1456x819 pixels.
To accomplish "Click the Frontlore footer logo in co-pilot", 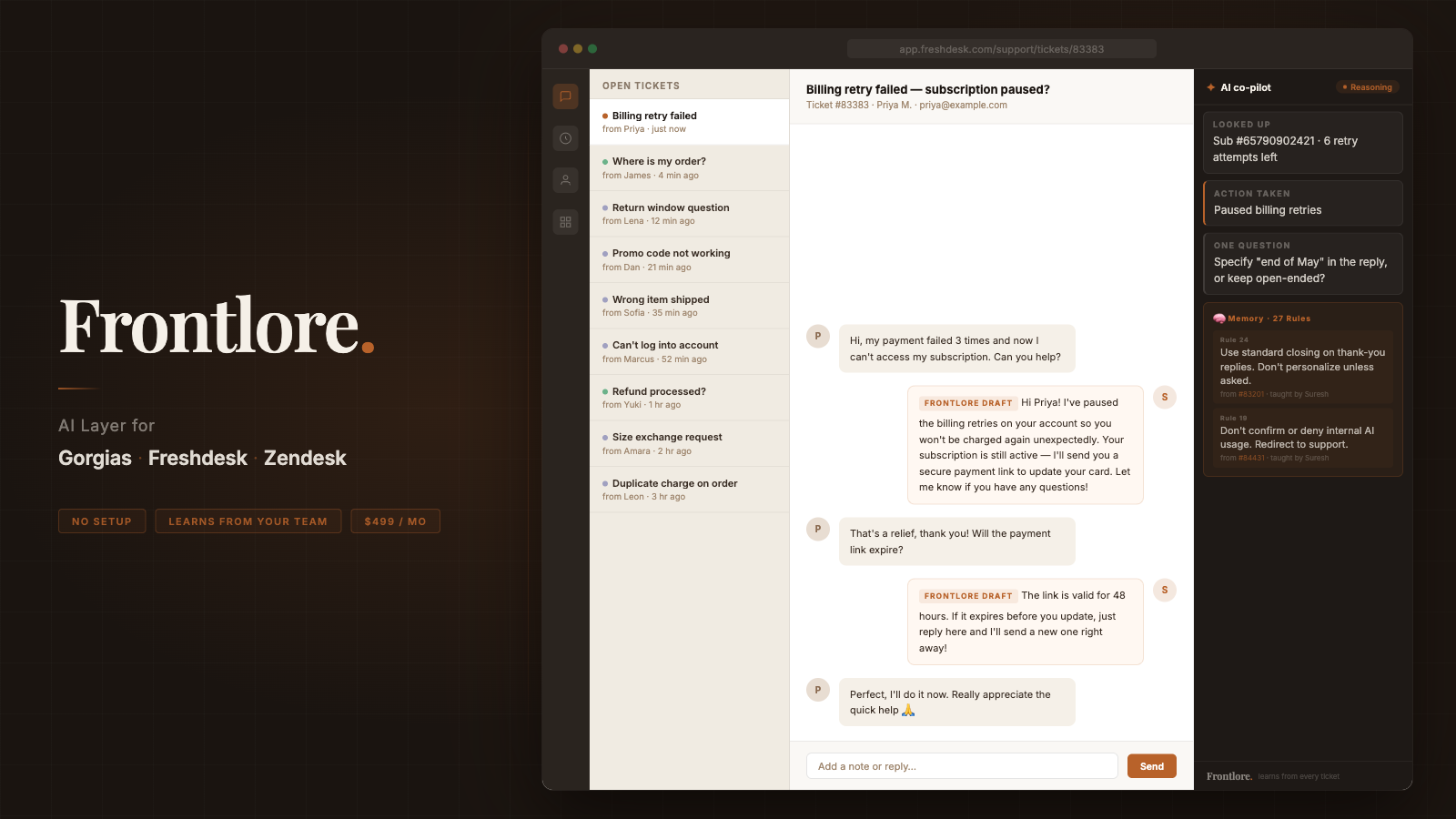I will point(1229,776).
